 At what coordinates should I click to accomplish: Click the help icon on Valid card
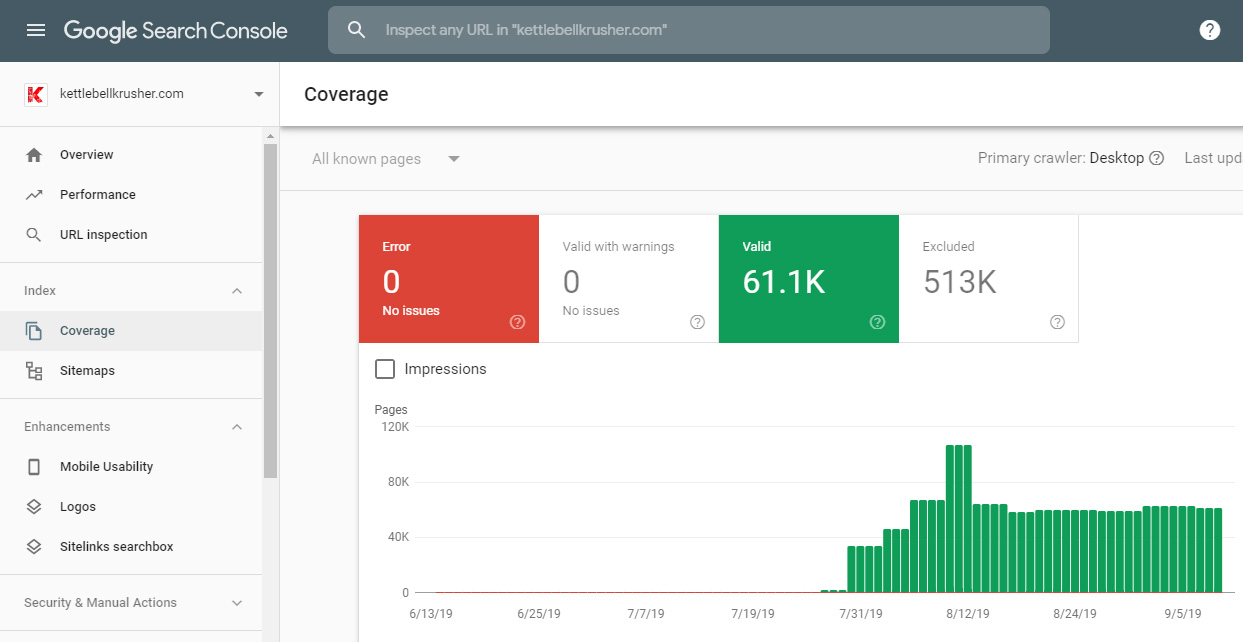[x=877, y=322]
